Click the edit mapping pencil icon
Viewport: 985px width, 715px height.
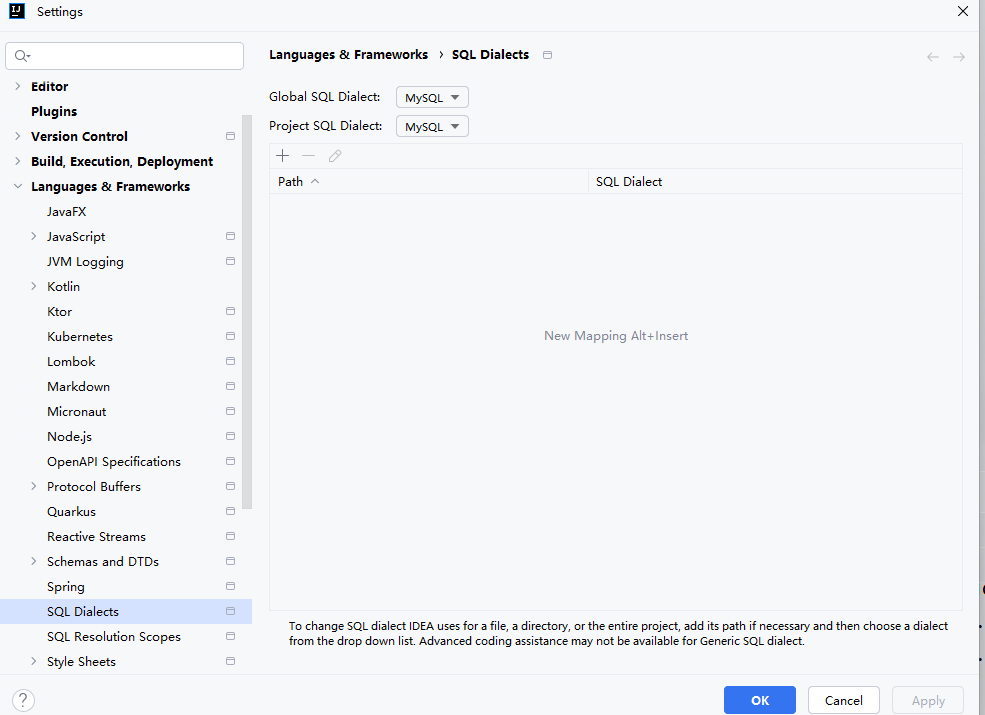click(x=335, y=156)
